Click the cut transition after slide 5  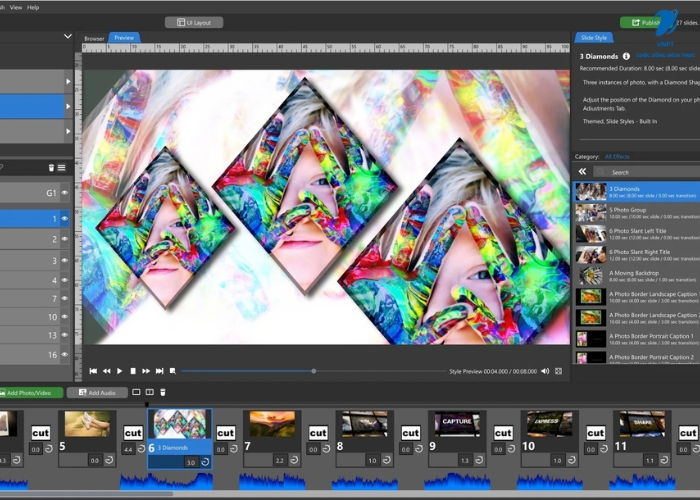click(x=133, y=433)
